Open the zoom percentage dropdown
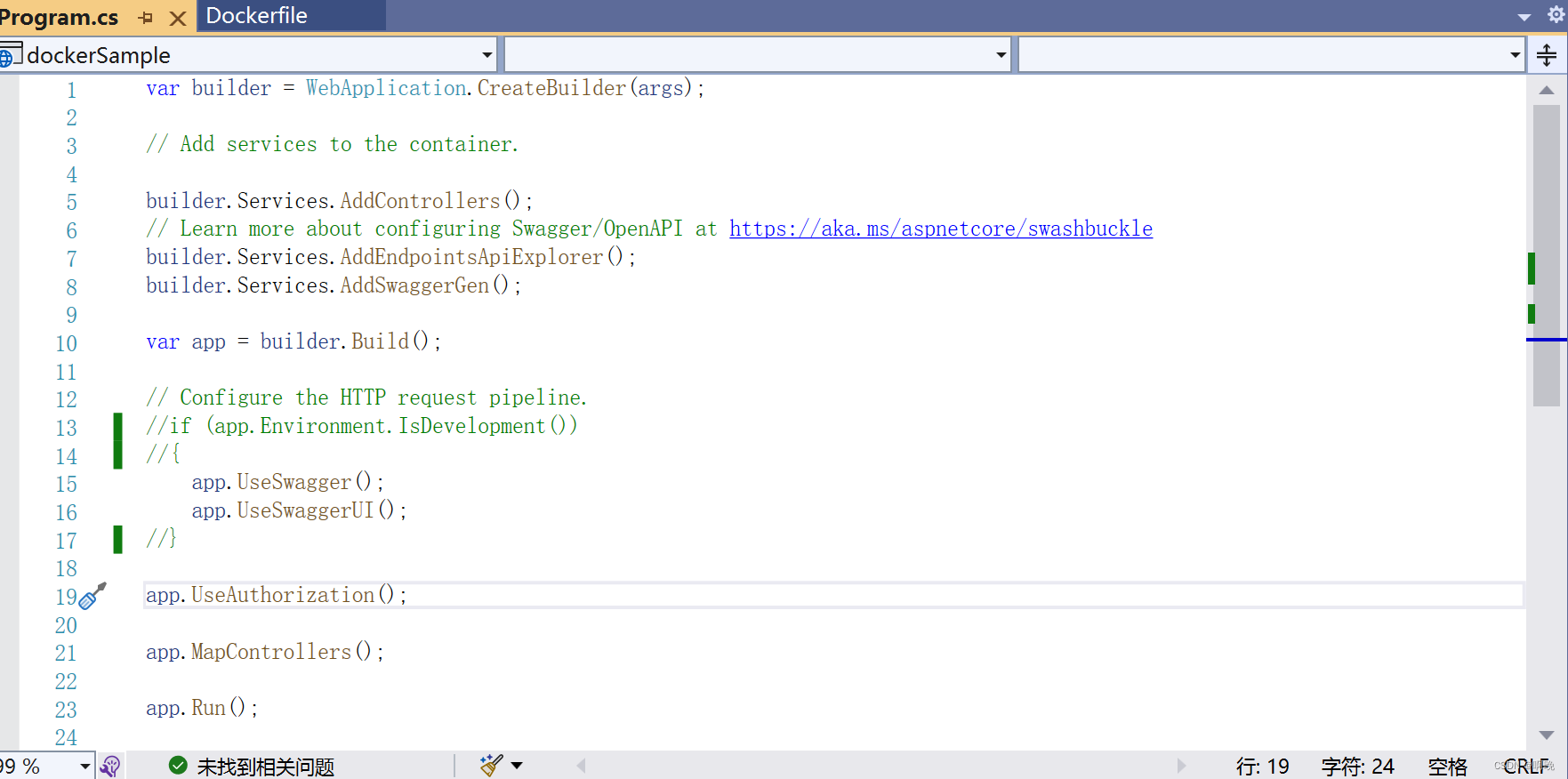1568x779 pixels. pyautogui.click(x=85, y=766)
